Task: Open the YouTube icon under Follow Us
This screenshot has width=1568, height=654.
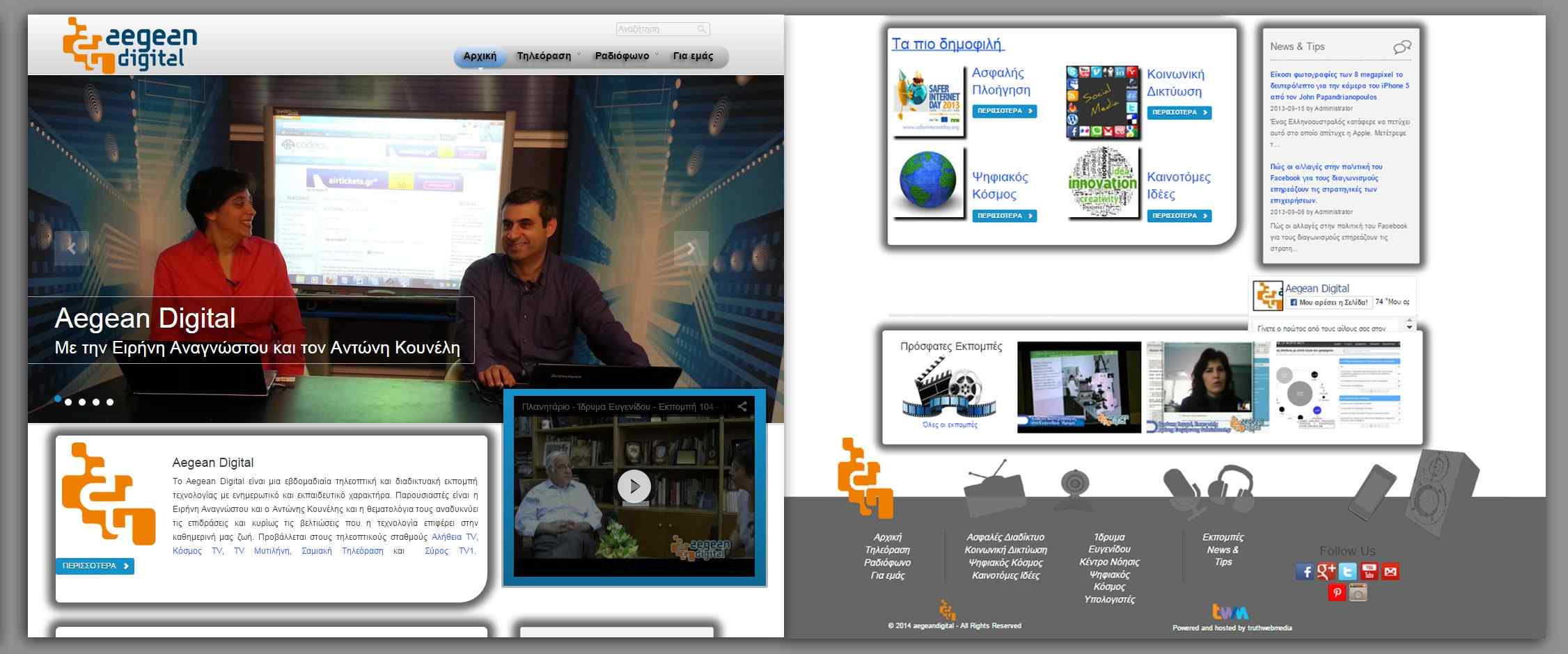Action: (1369, 572)
